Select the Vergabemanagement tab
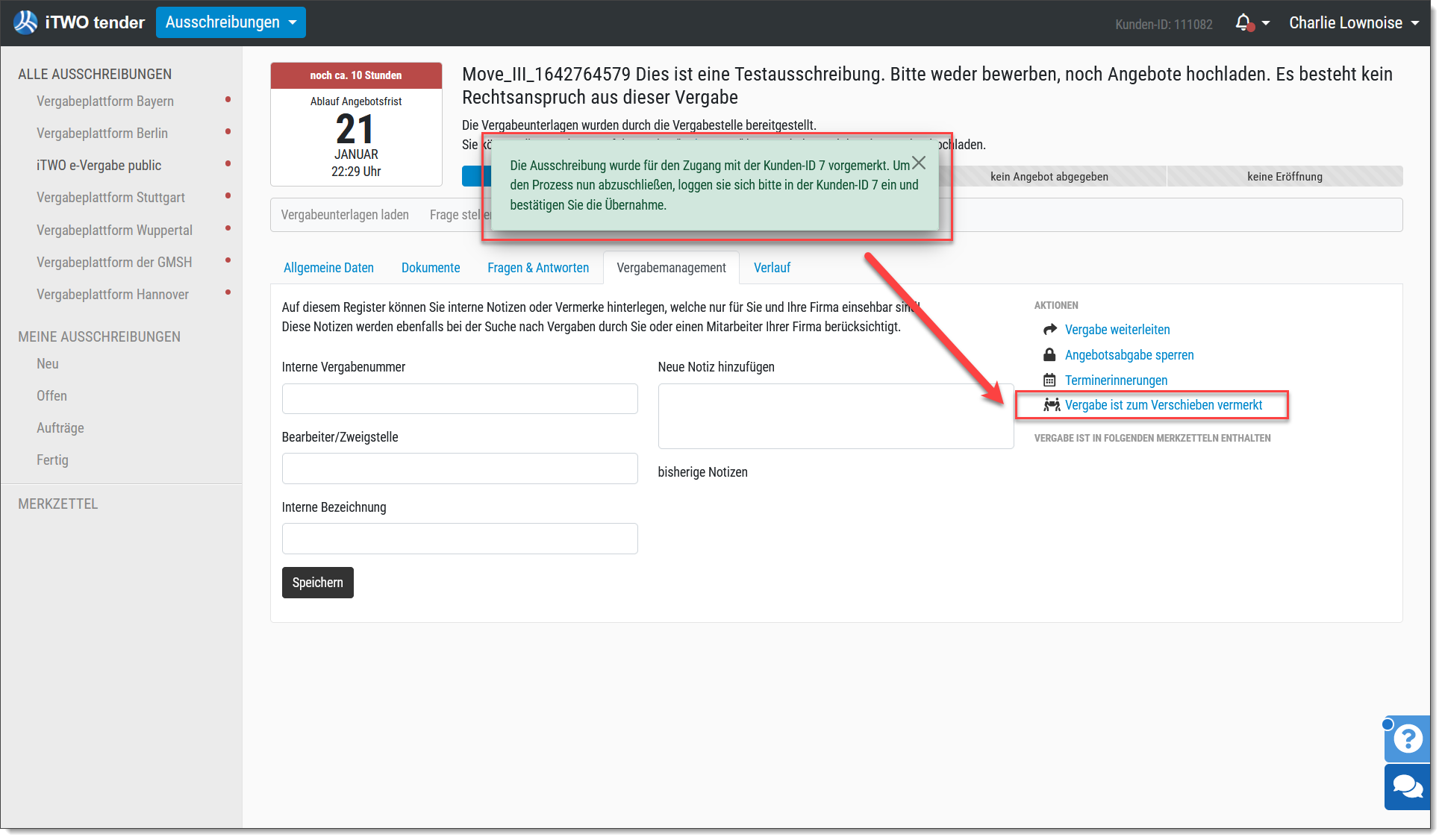Image resolution: width=1442 pixels, height=840 pixels. tap(671, 268)
